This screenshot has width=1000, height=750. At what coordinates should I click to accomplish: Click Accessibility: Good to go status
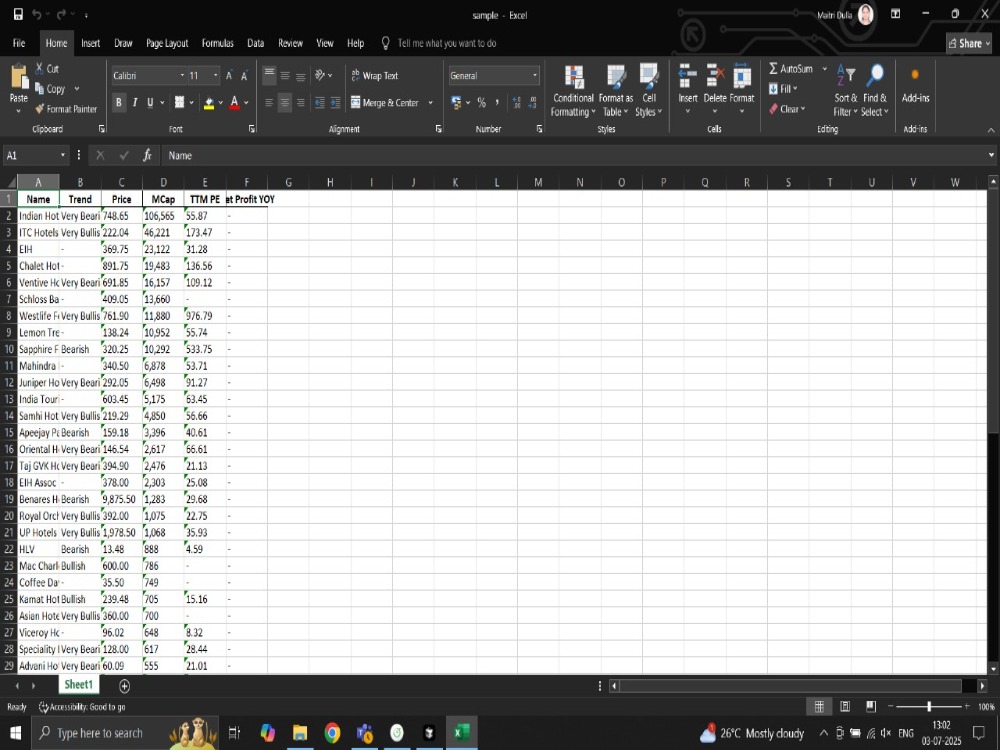(x=82, y=707)
